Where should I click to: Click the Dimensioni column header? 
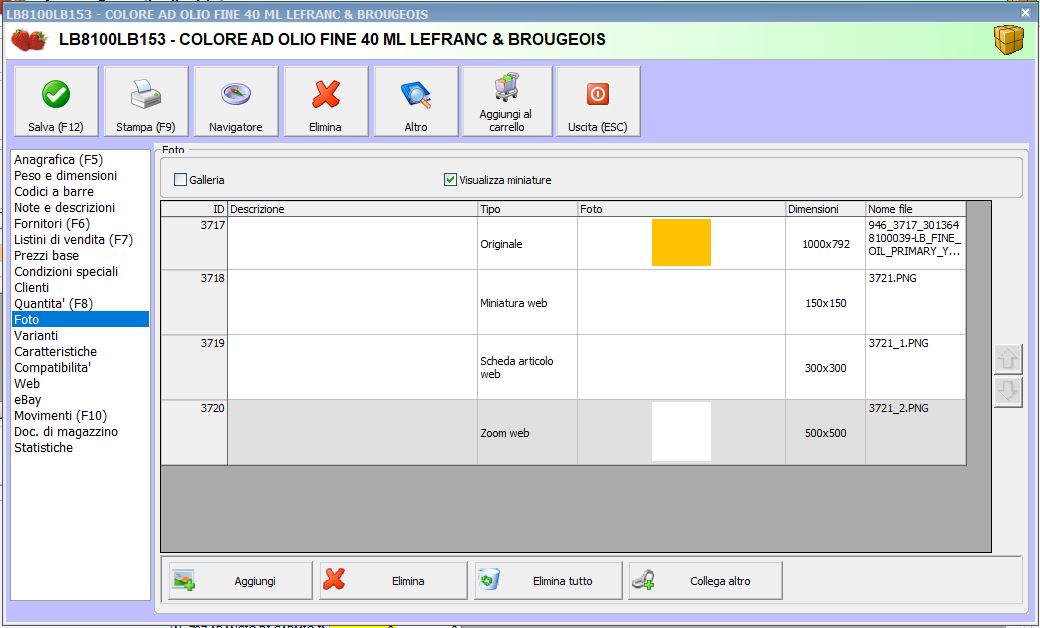coord(826,209)
